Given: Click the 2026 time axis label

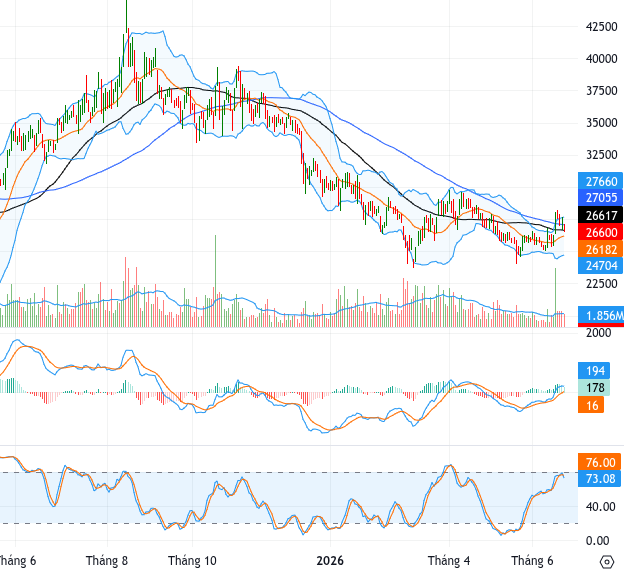Looking at the screenshot, I should (x=330, y=561).
